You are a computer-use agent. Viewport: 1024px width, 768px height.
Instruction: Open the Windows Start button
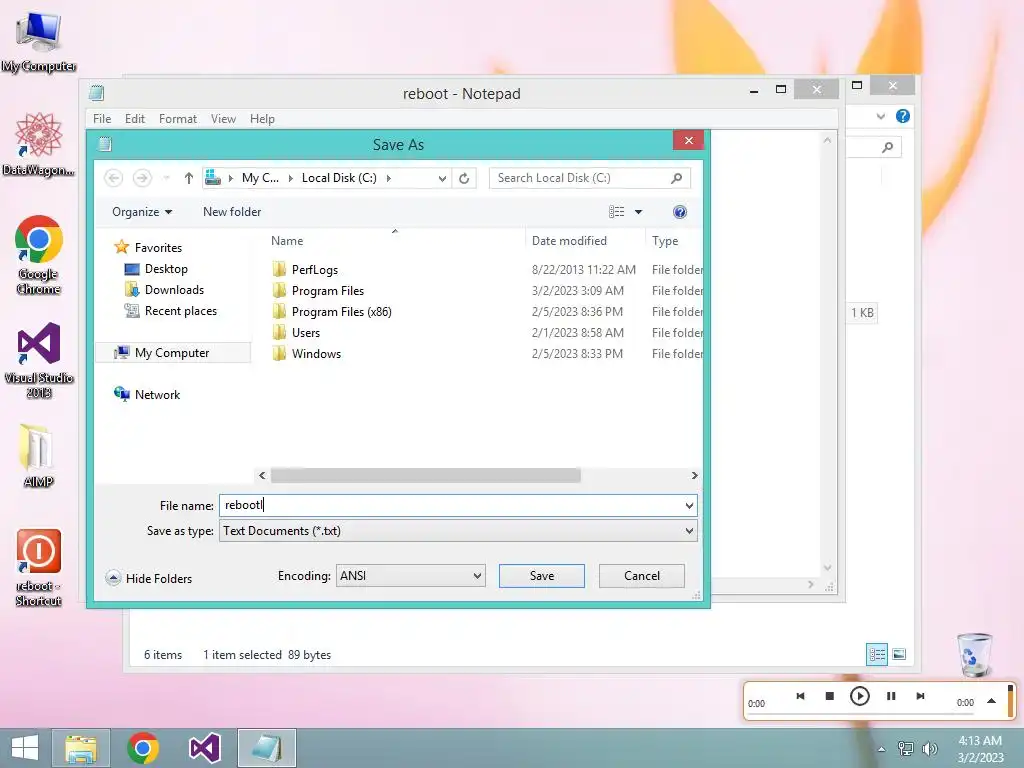pos(25,748)
